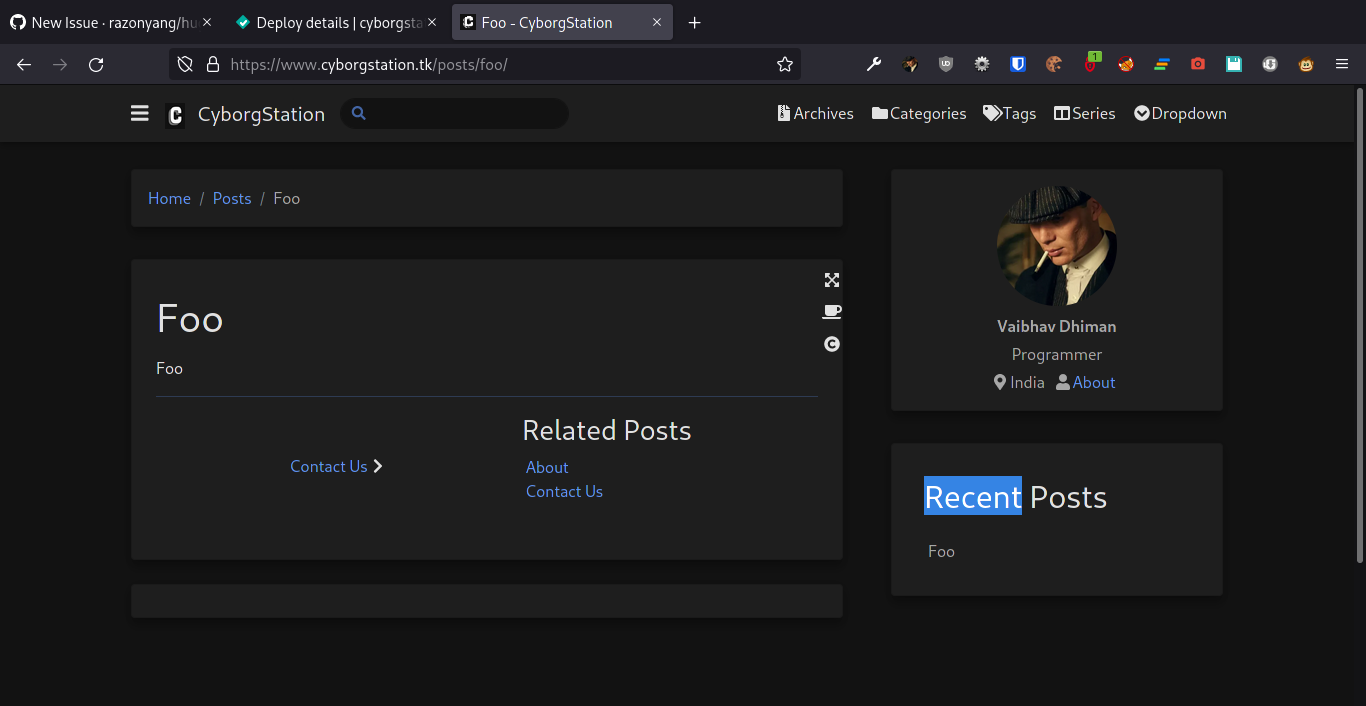The image size is (1366, 706).
Task: Select the Tags icon in the navbar
Action: (992, 113)
